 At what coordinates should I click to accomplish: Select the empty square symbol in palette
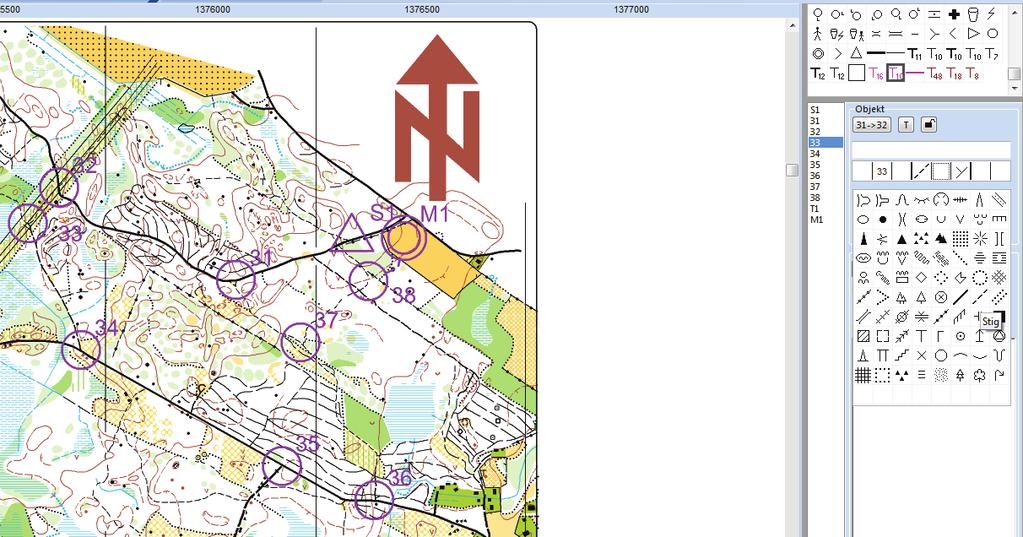[857, 72]
